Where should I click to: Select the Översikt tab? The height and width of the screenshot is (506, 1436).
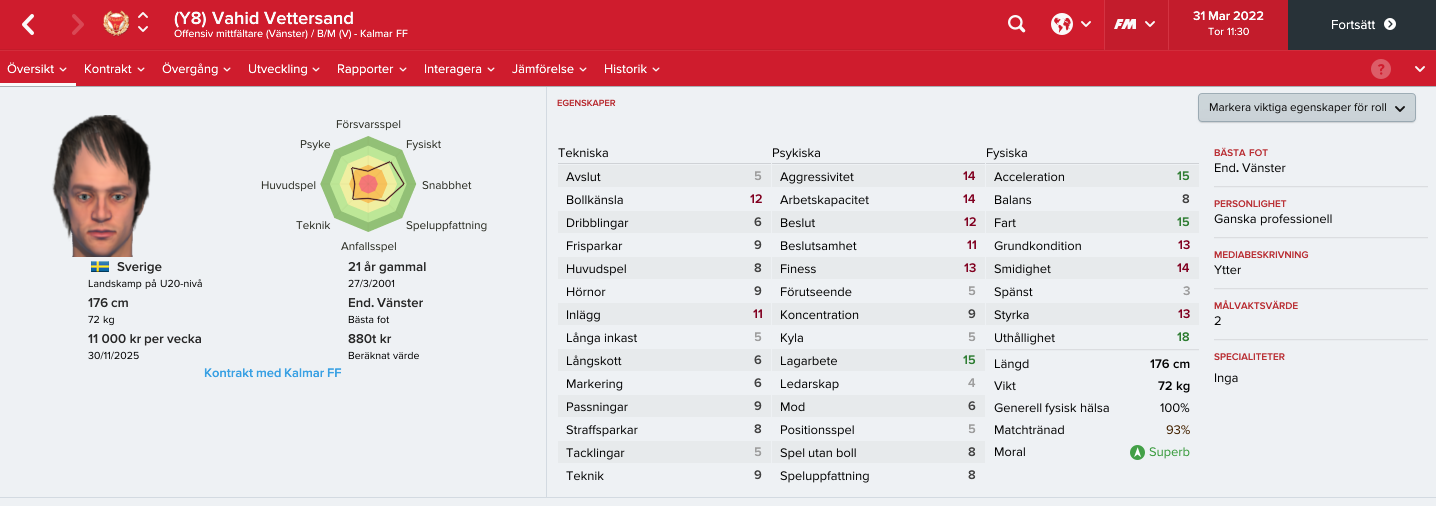(x=37, y=69)
